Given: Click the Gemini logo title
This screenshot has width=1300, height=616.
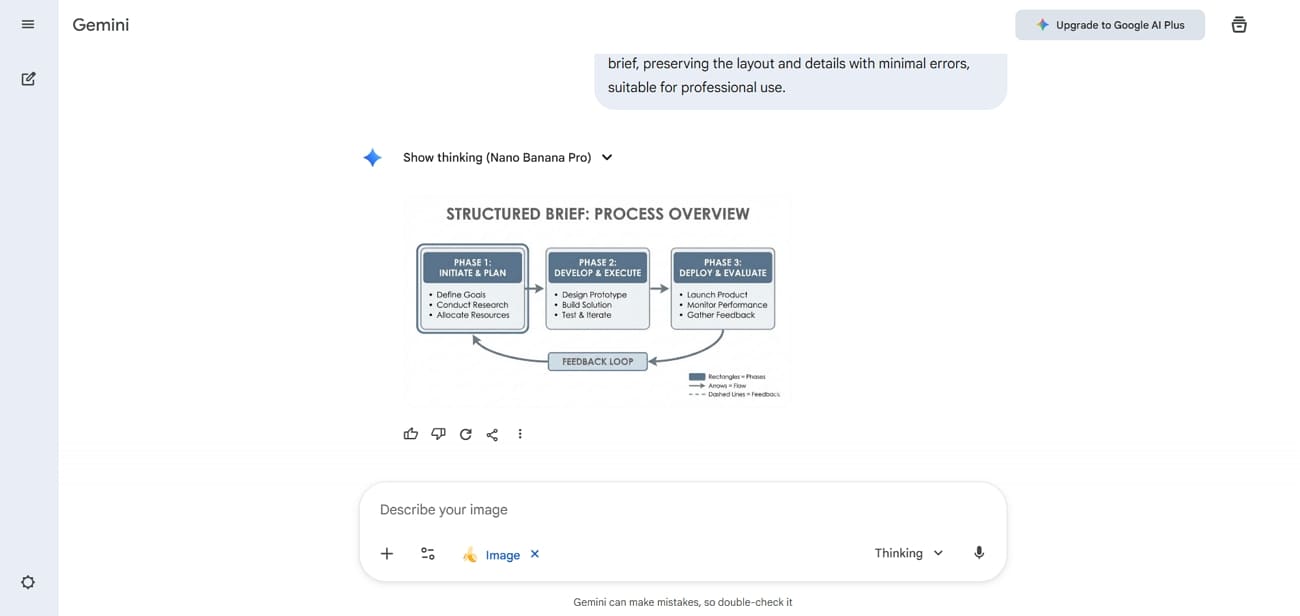Looking at the screenshot, I should (100, 25).
